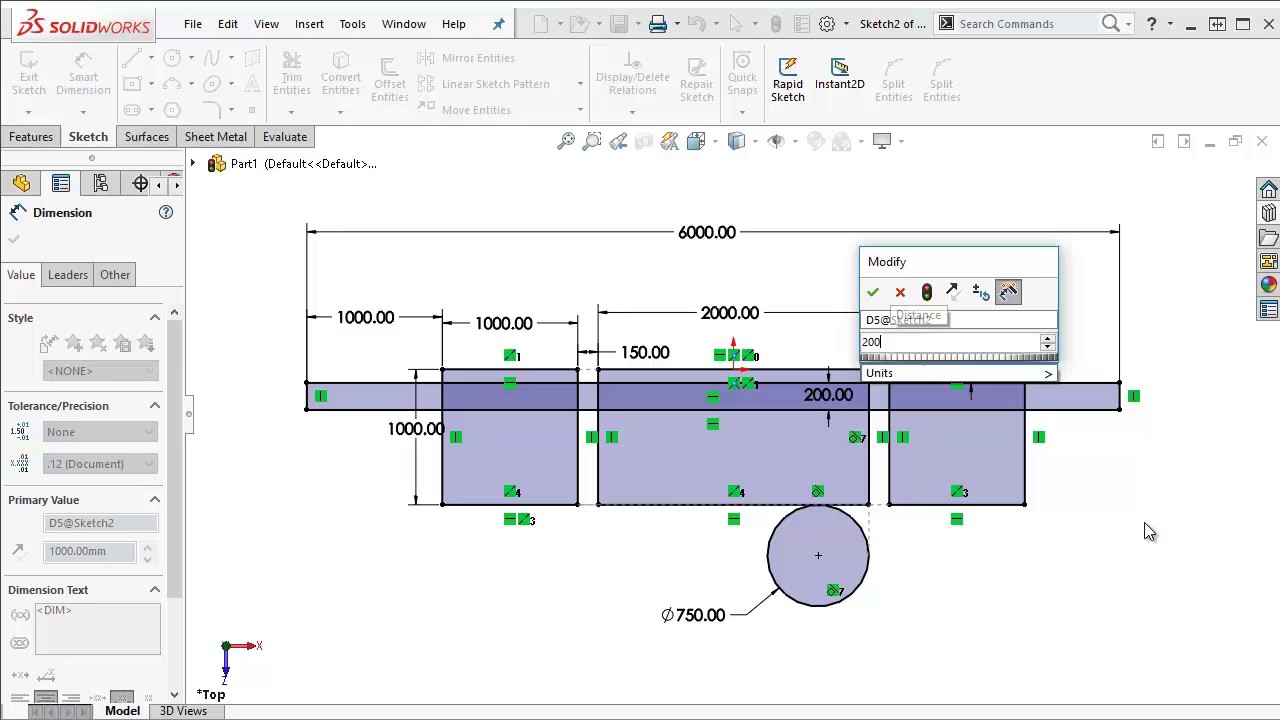Collapse the Dimension Text section
Image resolution: width=1280 pixels, height=720 pixels.
coord(155,590)
